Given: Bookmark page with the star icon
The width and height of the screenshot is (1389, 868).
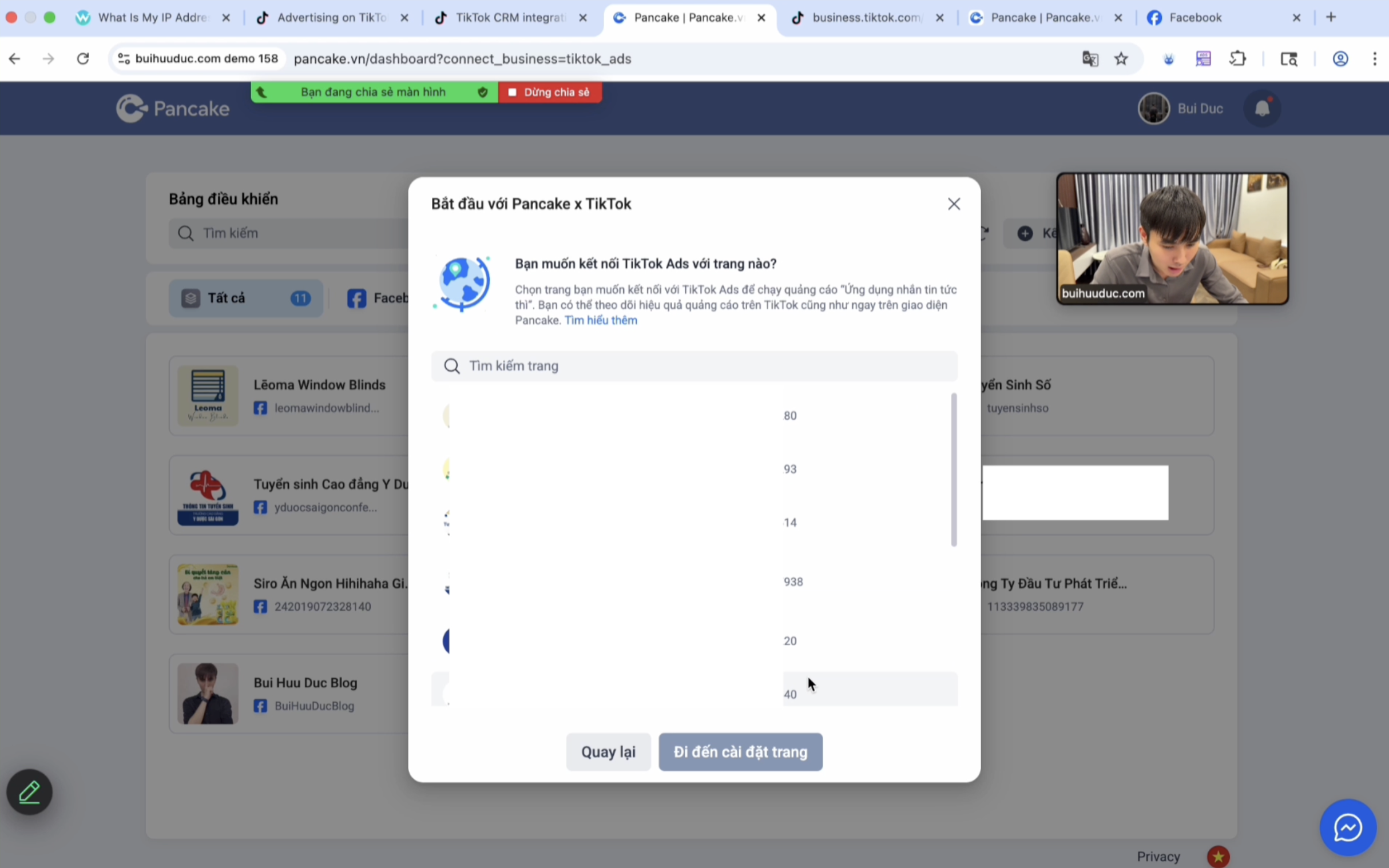Looking at the screenshot, I should point(1121,58).
